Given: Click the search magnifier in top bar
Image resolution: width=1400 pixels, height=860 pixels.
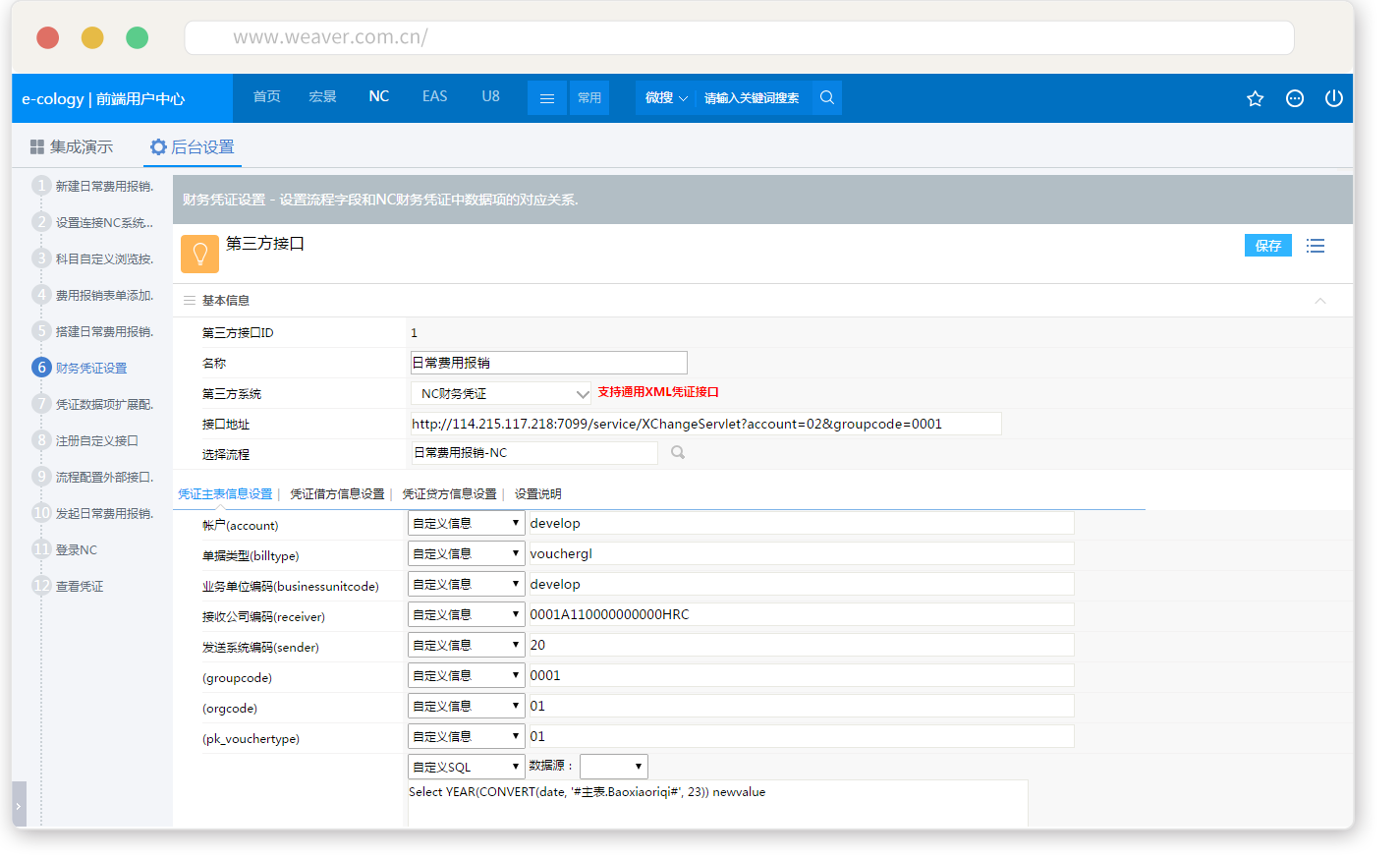Looking at the screenshot, I should 827,97.
